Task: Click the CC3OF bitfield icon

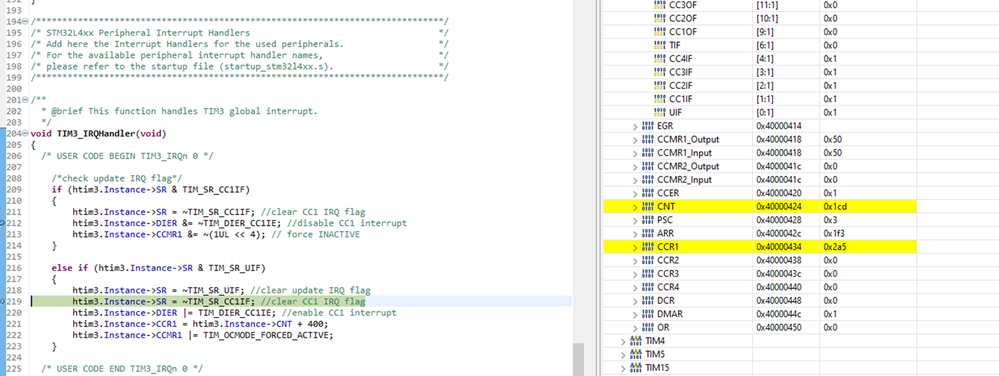Action: point(660,5)
